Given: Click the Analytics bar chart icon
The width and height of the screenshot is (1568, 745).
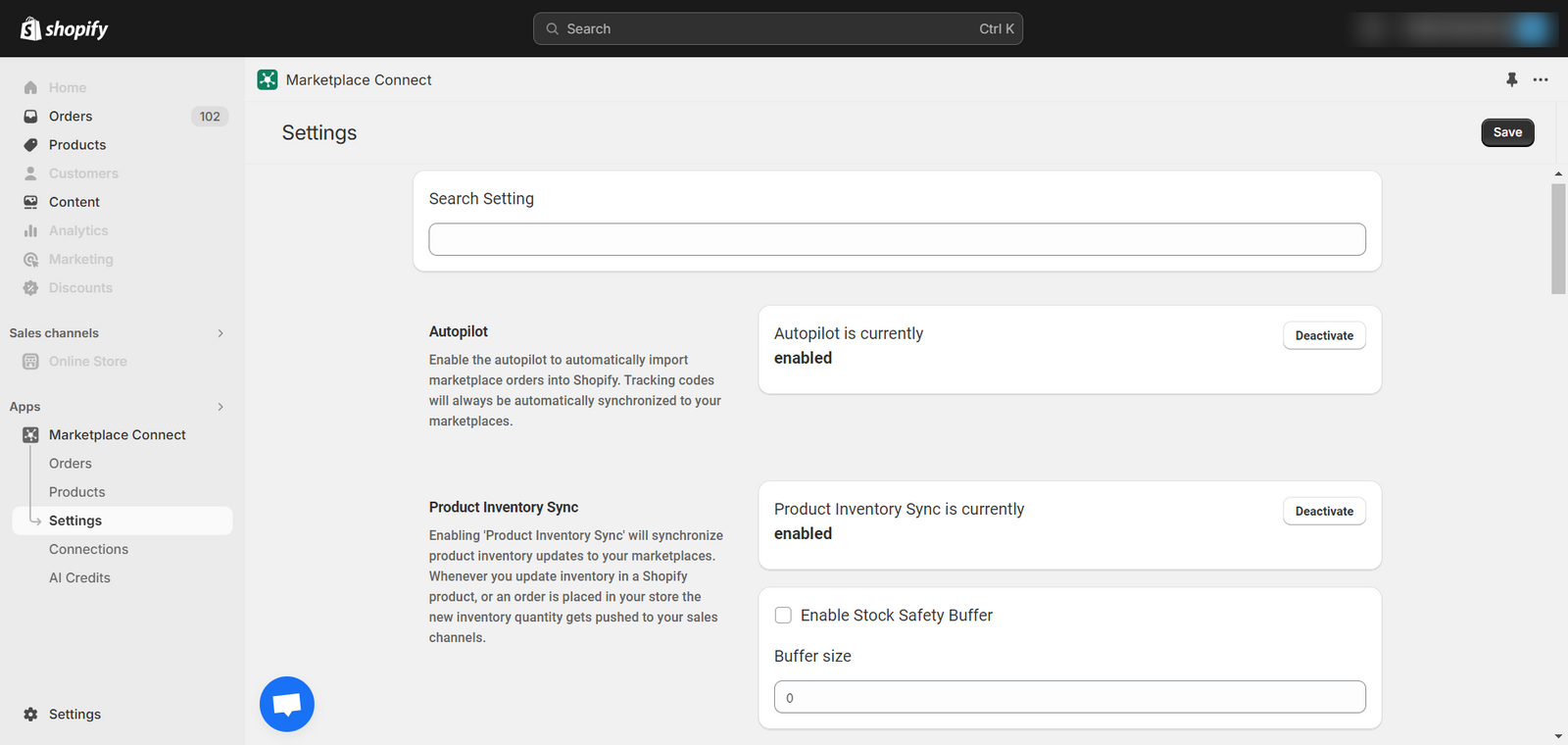Looking at the screenshot, I should point(30,230).
